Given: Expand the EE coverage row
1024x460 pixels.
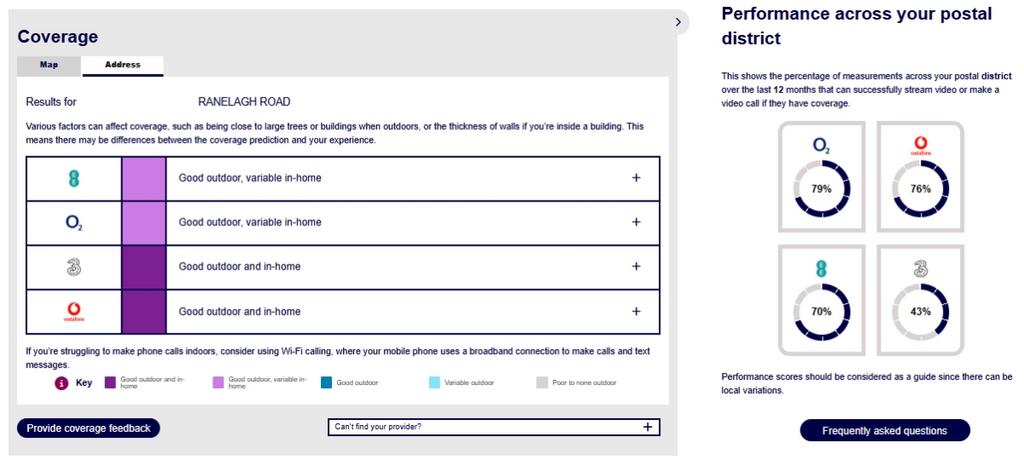Looking at the screenshot, I should point(636,178).
